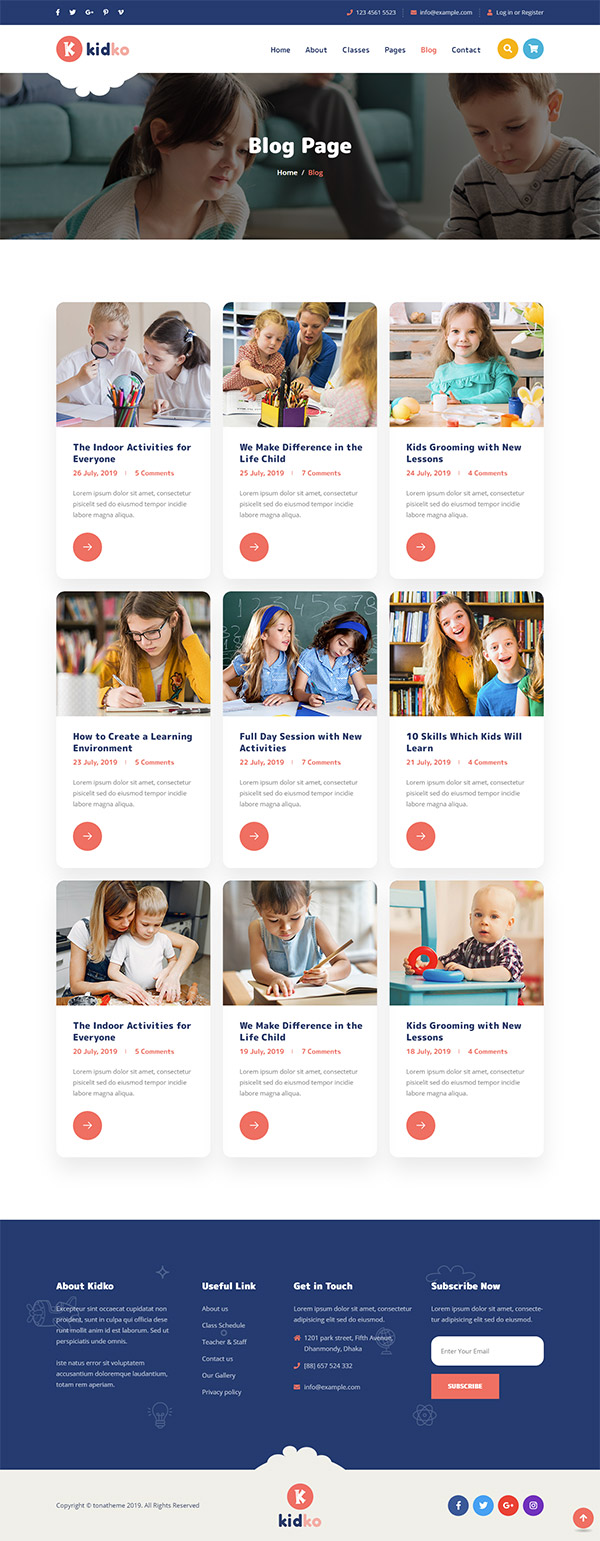Image resolution: width=600 pixels, height=1541 pixels.
Task: Click the Subscribe button
Action: (x=465, y=1386)
